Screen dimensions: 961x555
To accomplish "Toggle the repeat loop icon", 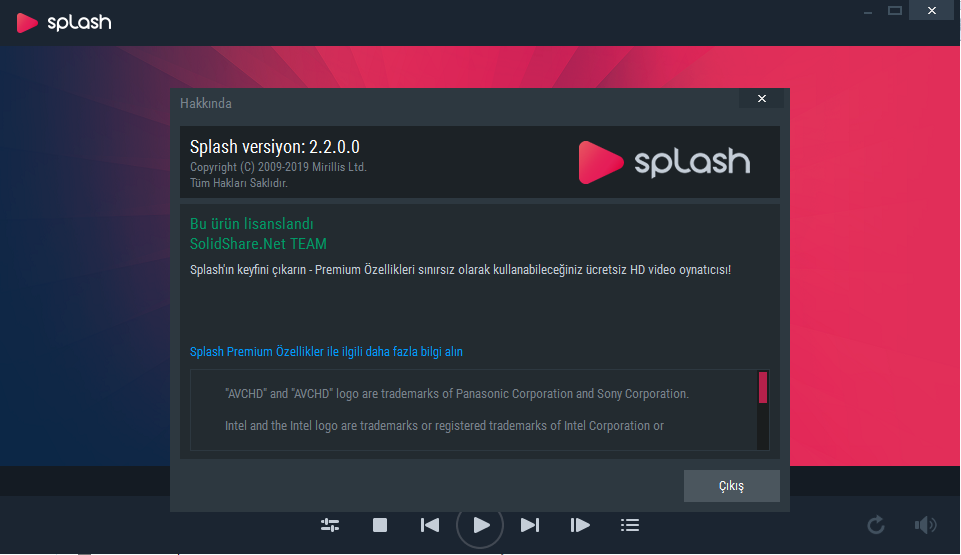I will tap(876, 525).
